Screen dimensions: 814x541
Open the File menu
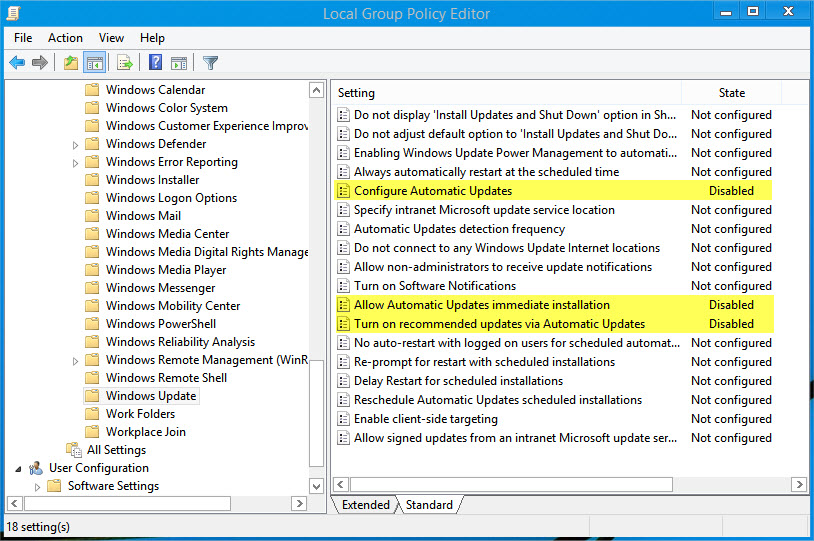23,38
